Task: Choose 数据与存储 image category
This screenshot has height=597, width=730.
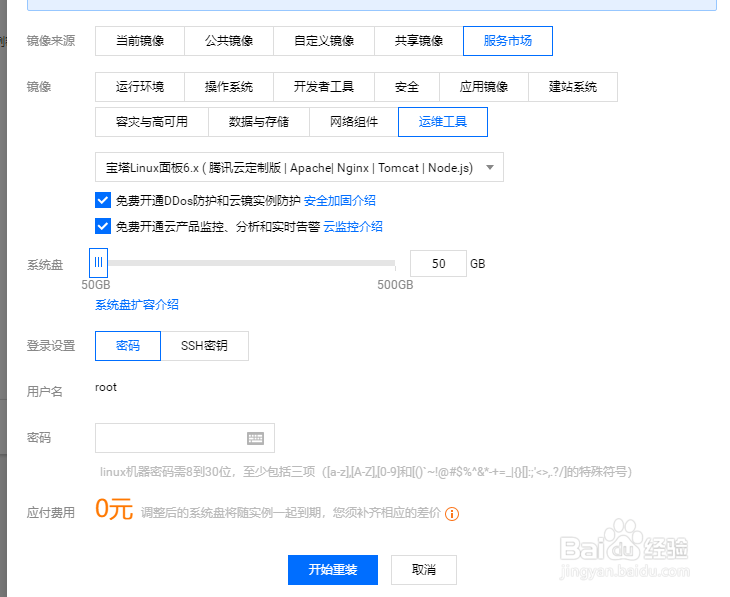Action: coord(259,122)
